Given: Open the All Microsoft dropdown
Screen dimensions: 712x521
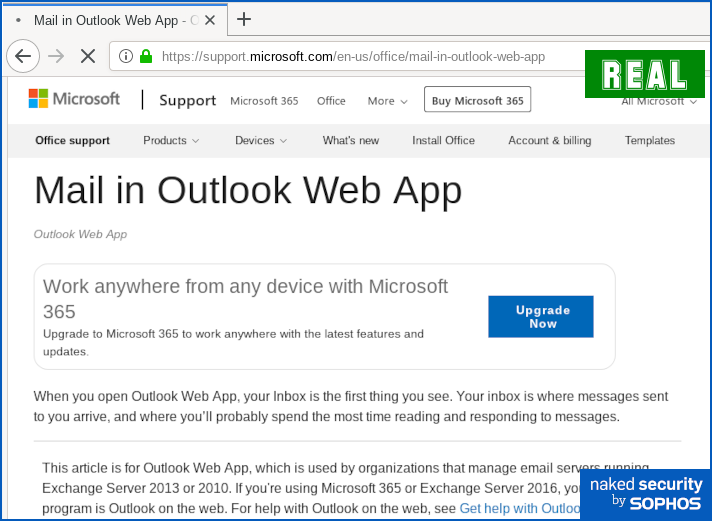Looking at the screenshot, I should coord(659,101).
